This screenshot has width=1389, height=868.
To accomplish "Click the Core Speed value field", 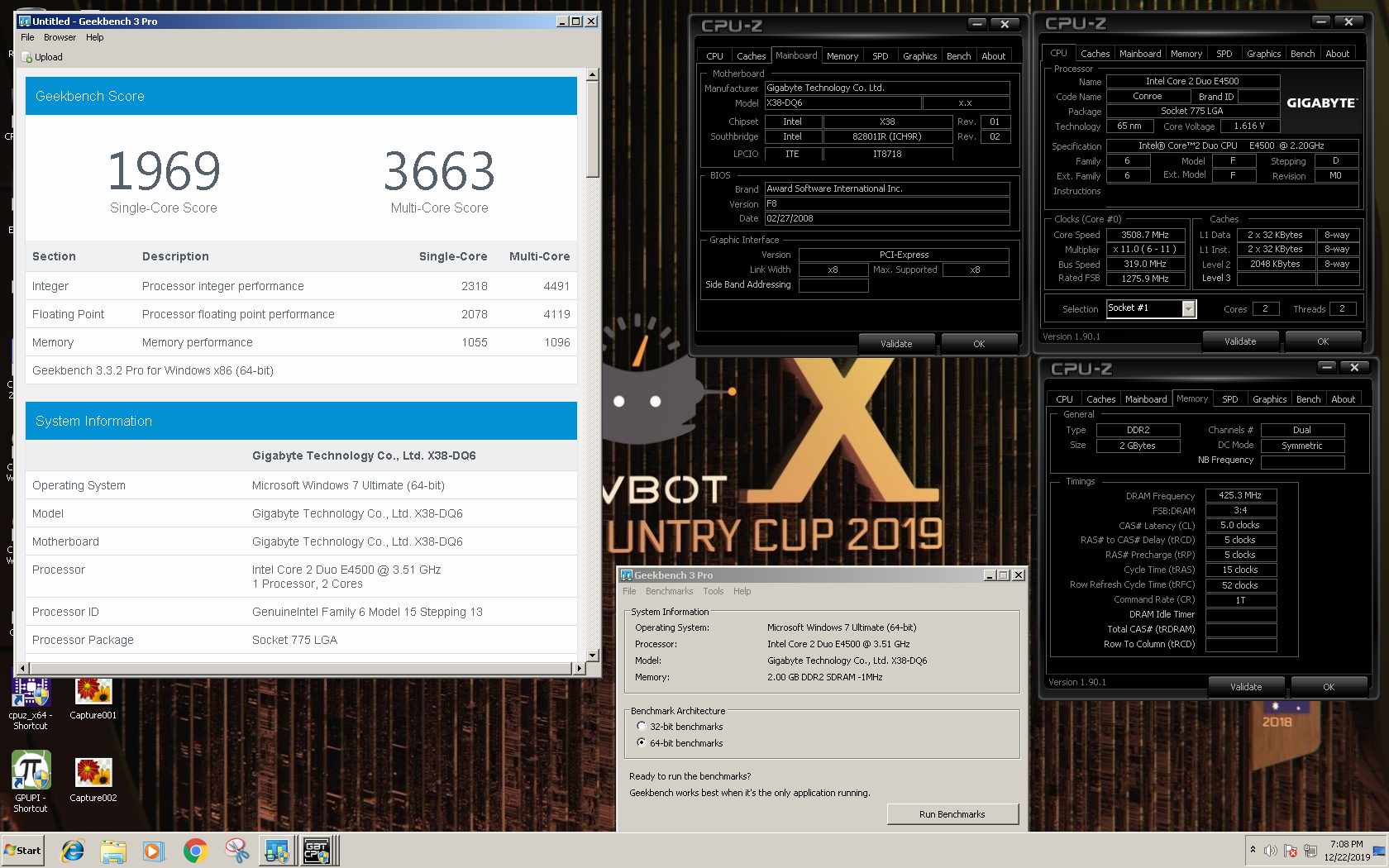I will coord(1145,235).
